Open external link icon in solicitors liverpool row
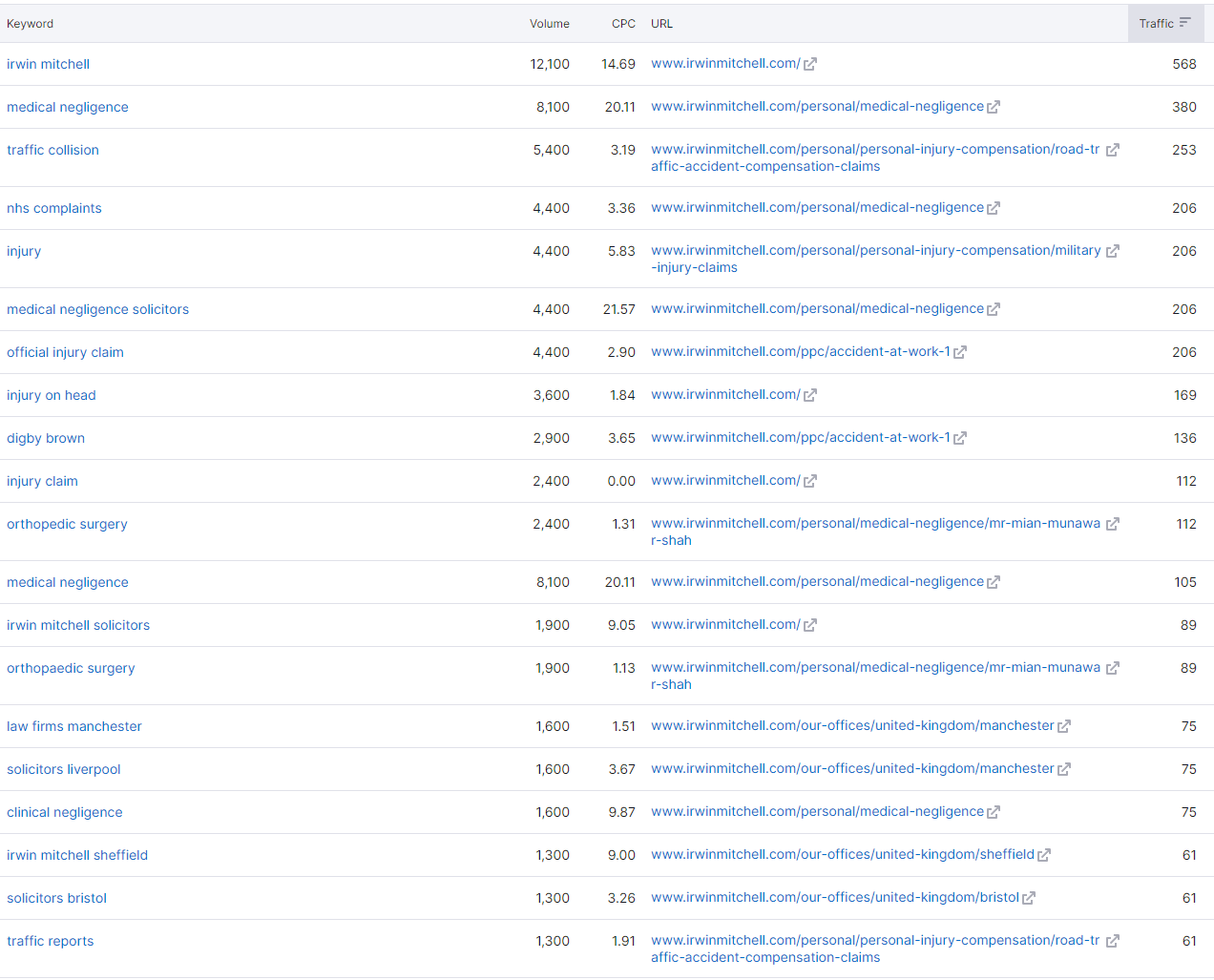 (1063, 769)
